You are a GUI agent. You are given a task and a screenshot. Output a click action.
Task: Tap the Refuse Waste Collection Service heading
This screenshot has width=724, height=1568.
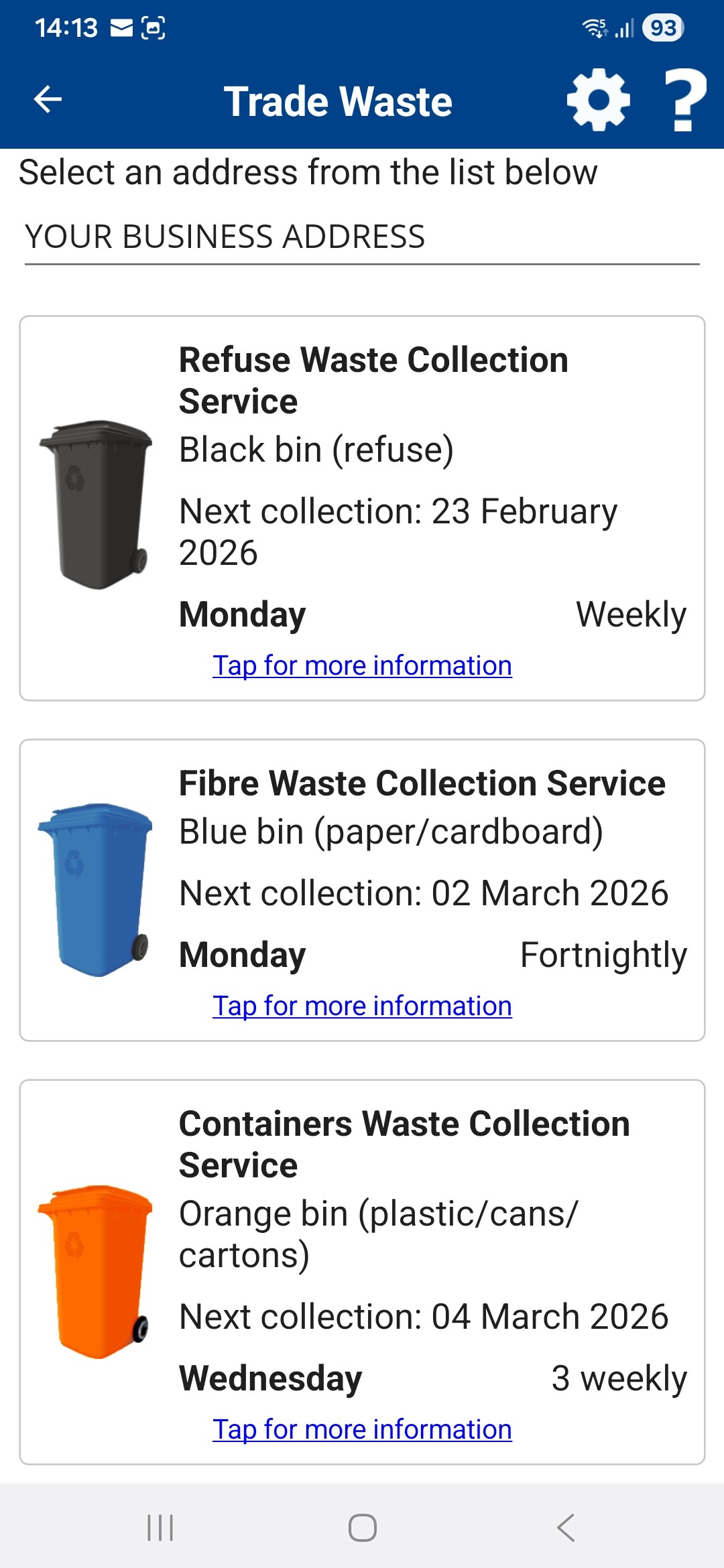[x=373, y=380]
